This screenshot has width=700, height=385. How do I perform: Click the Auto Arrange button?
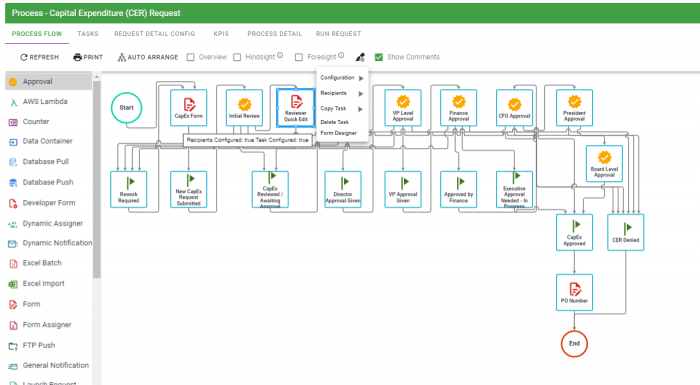coord(148,57)
